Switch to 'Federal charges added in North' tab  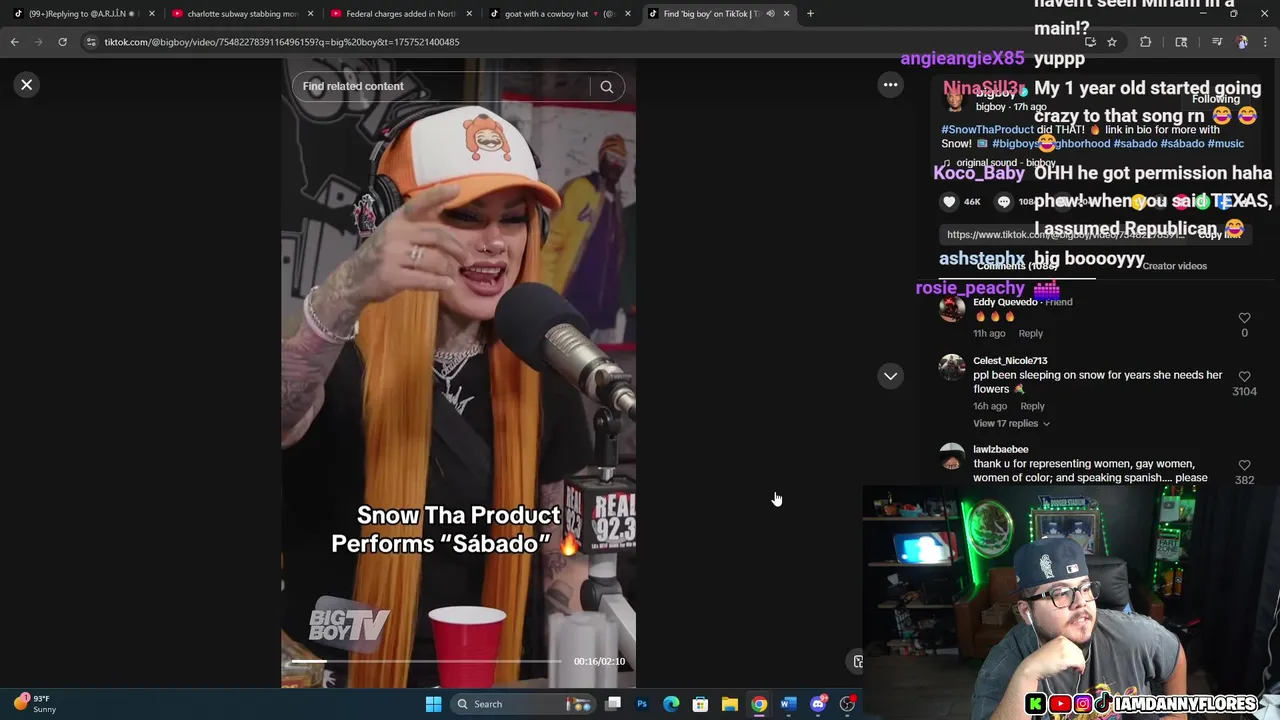tap(400, 14)
